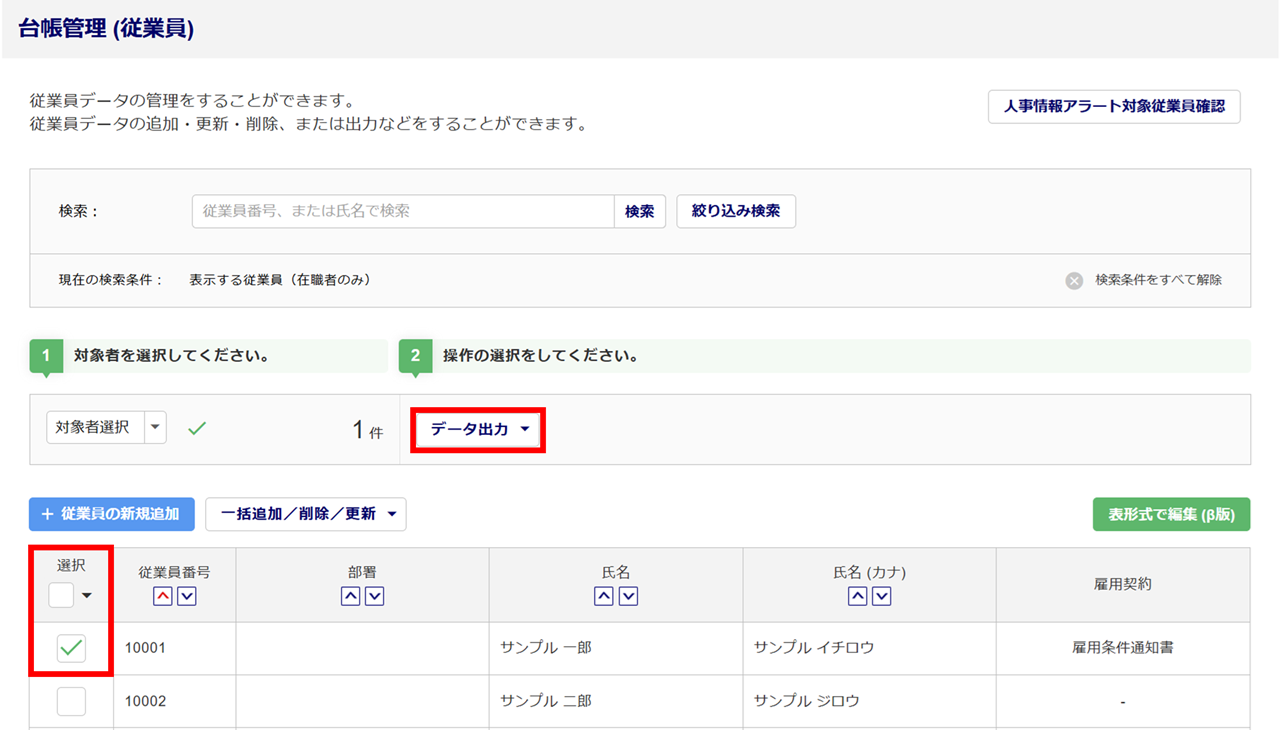This screenshot has height=730, width=1280.
Task: Open 人事情報アラート対象従業員確認
Action: tap(1114, 106)
